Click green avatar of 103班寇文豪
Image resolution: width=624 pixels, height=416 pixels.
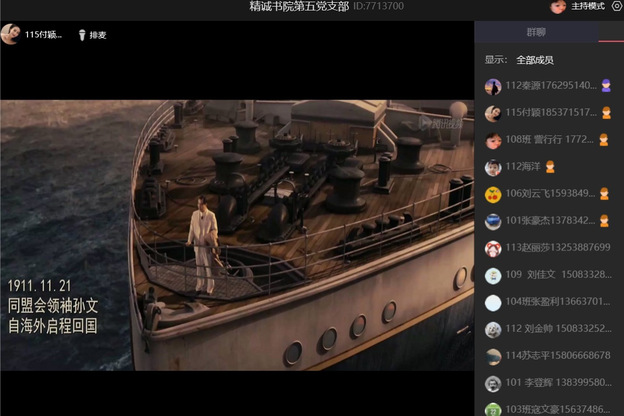(493, 410)
